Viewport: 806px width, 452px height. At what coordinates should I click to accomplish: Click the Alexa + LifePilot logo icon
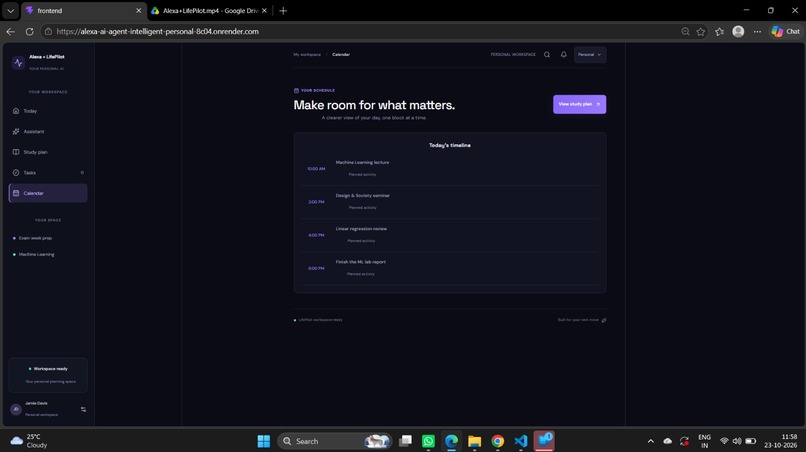(18, 63)
